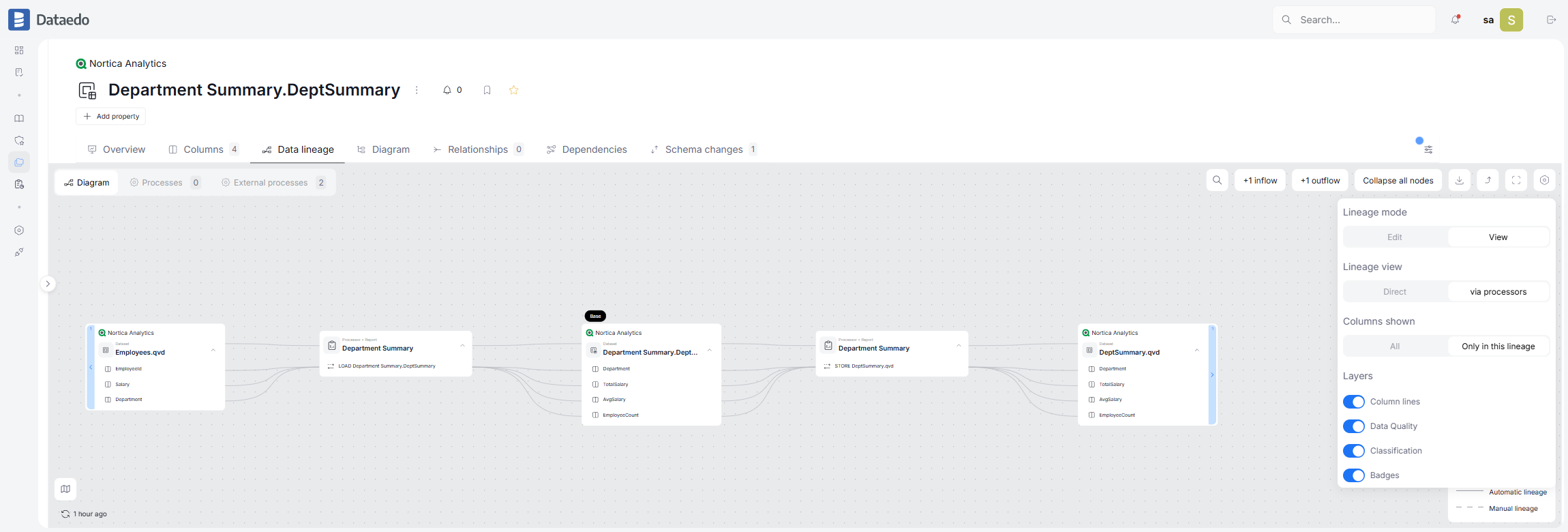Enter fullscreen lineage view
Image resolution: width=1568 pixels, height=532 pixels.
[1516, 180]
